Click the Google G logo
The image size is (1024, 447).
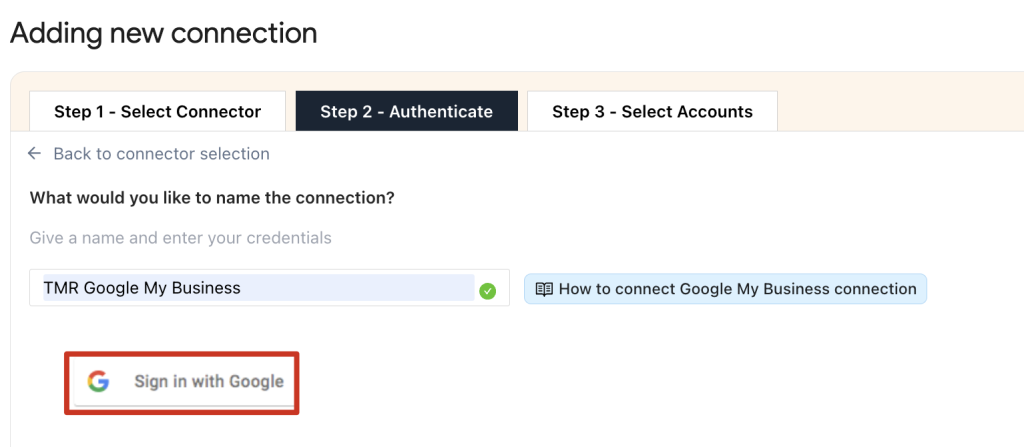pyautogui.click(x=98, y=381)
